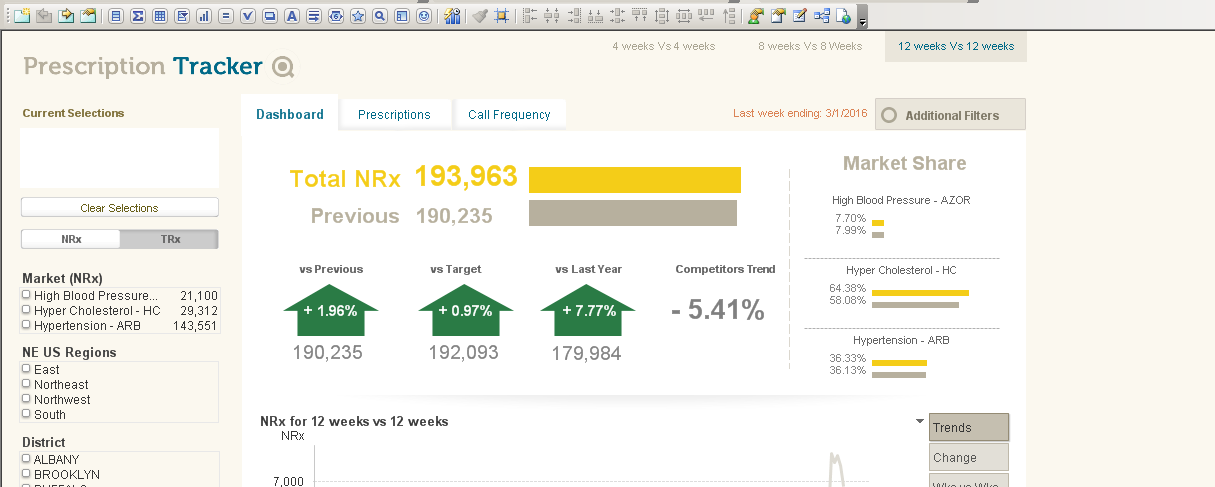Check the Hyper Cholesterol - HC market box

[26, 310]
